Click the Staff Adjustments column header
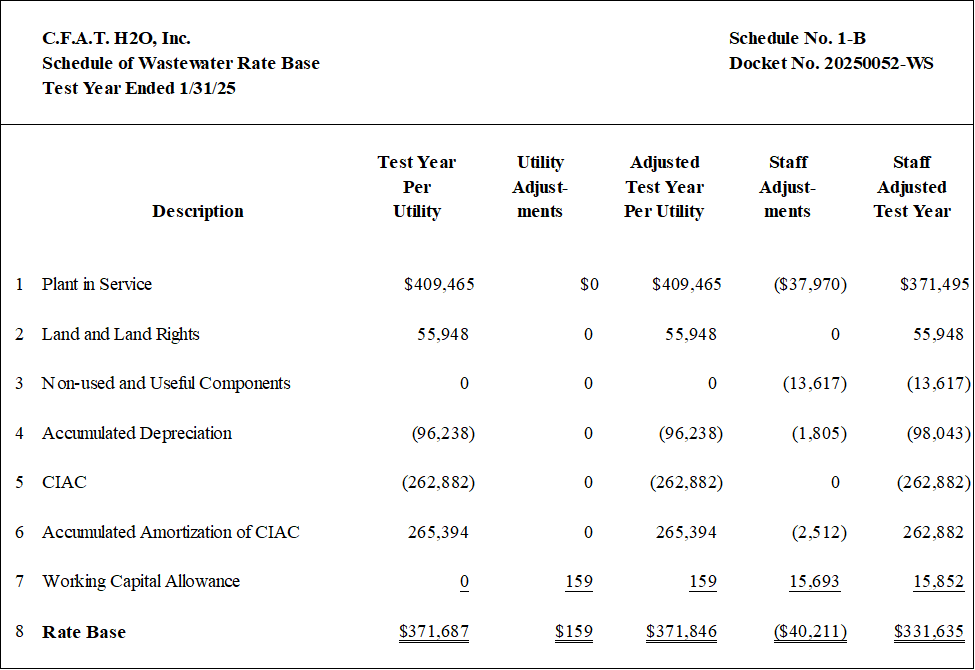Viewport: 975px width, 670px height. [787, 187]
